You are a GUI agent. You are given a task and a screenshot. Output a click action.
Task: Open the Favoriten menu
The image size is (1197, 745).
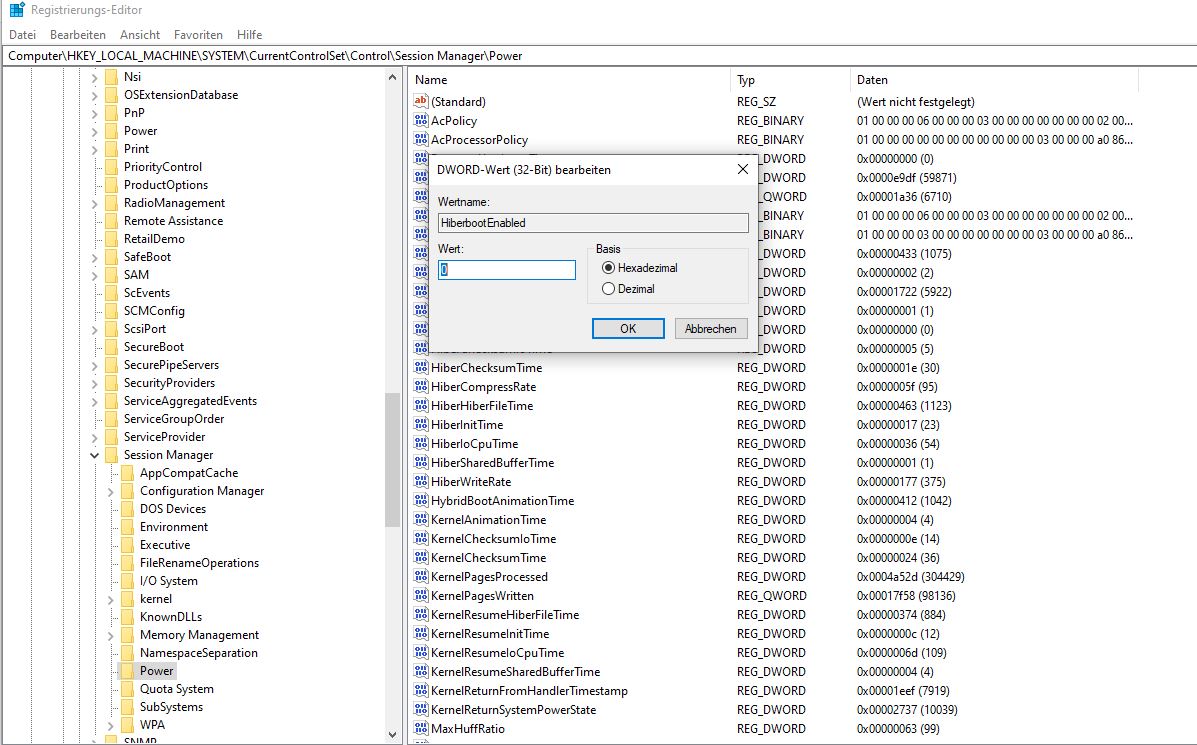198,34
